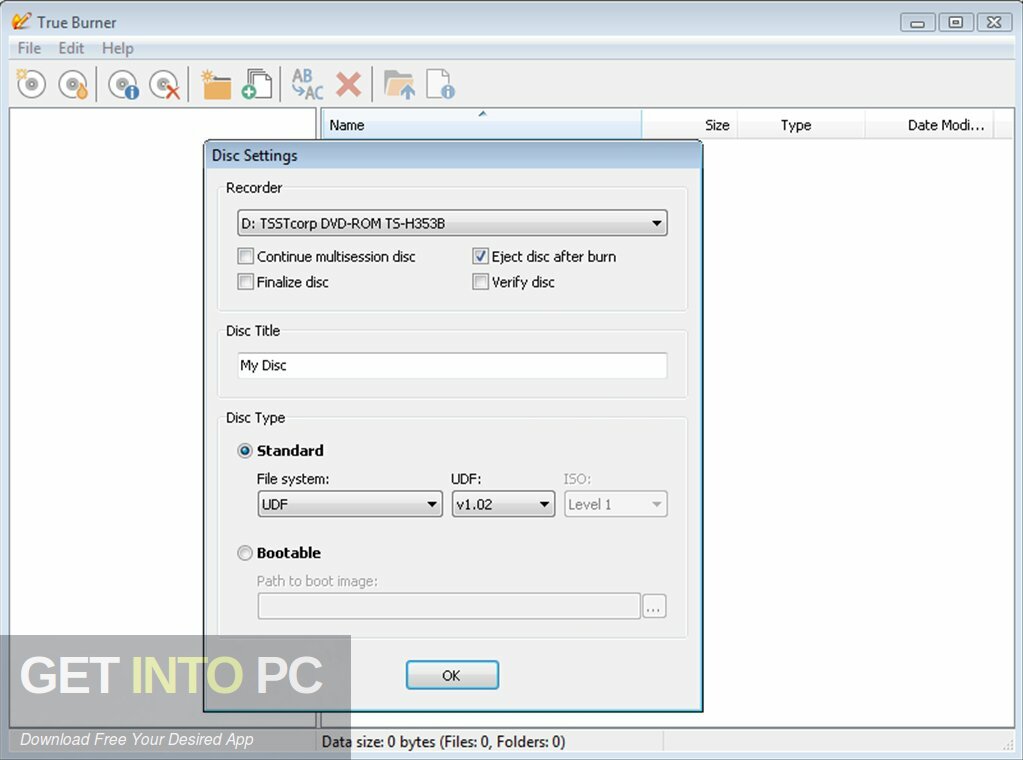Viewport: 1023px width, 760px height.
Task: Click the Path to boot image field
Action: point(449,606)
